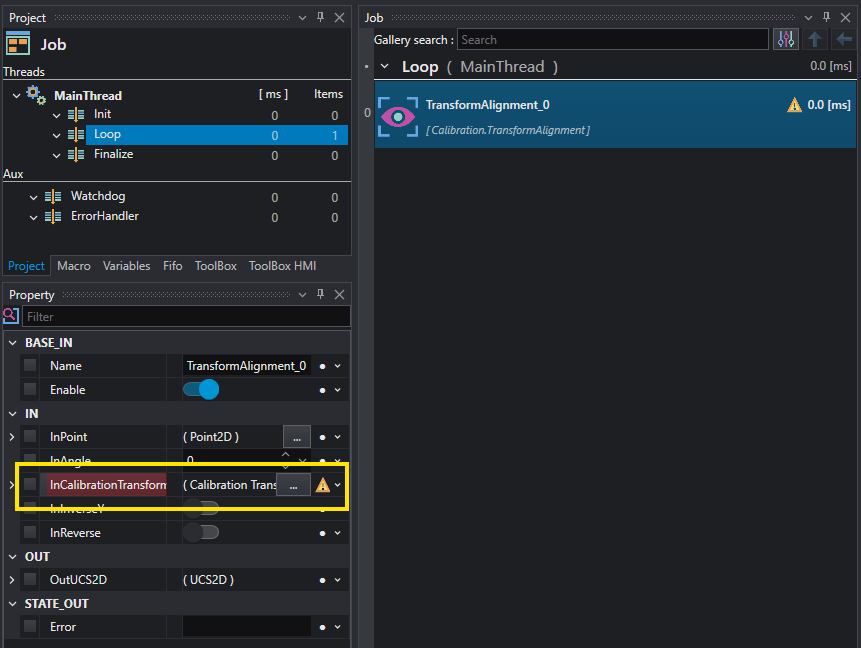Pin the Property panel
Screen dimensions: 861x648
320,294
